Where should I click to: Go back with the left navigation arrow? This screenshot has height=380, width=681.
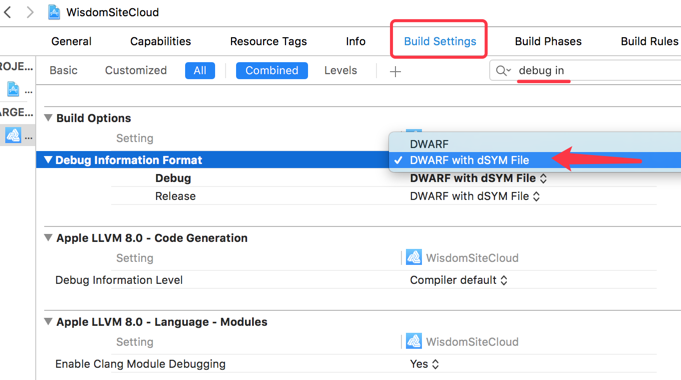point(7,12)
